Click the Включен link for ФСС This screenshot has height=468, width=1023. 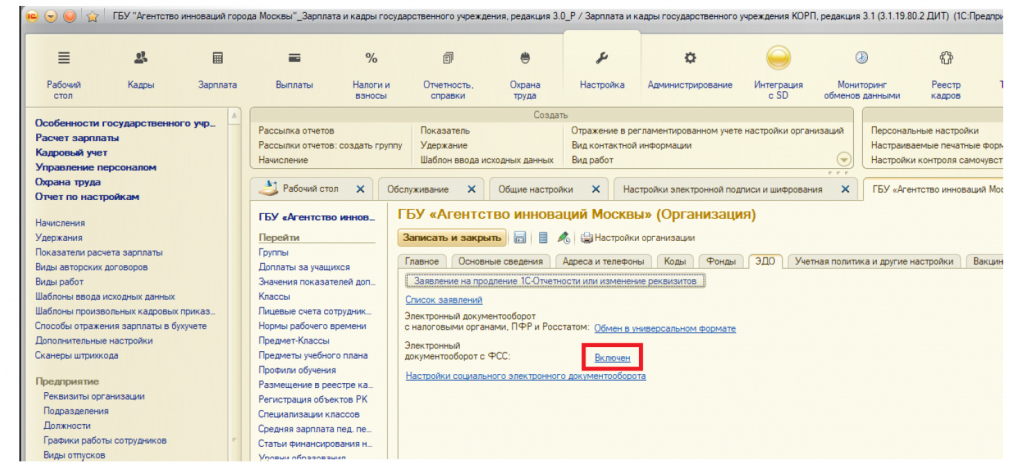tap(612, 357)
